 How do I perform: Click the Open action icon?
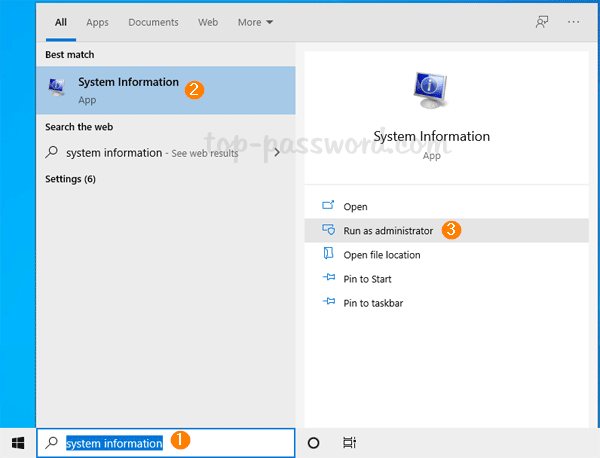pos(328,205)
